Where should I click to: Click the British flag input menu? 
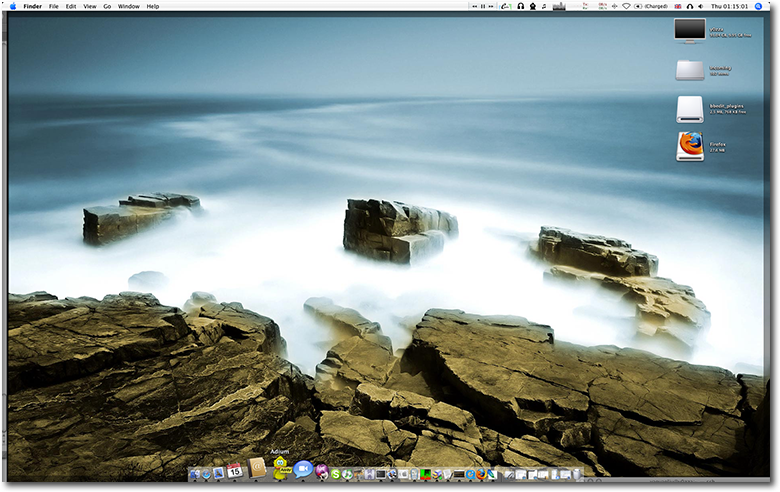(678, 6)
